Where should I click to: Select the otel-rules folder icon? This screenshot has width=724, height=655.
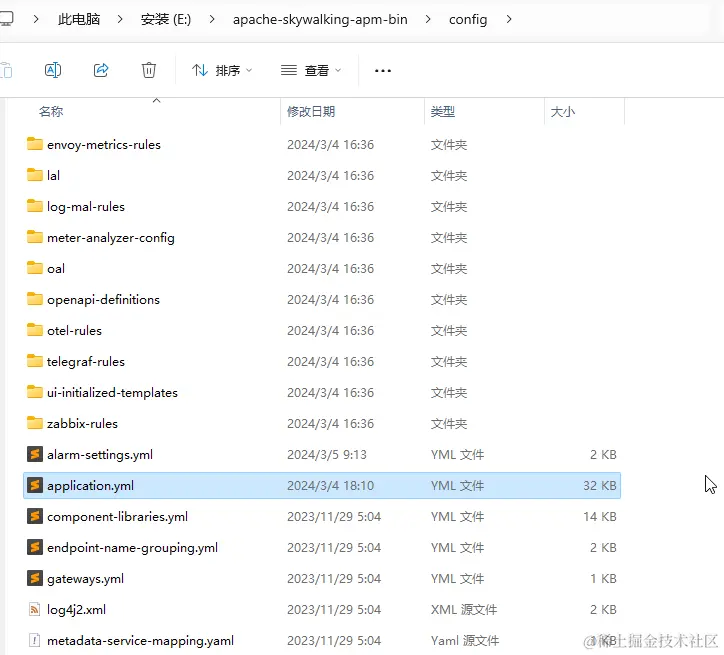click(x=35, y=330)
